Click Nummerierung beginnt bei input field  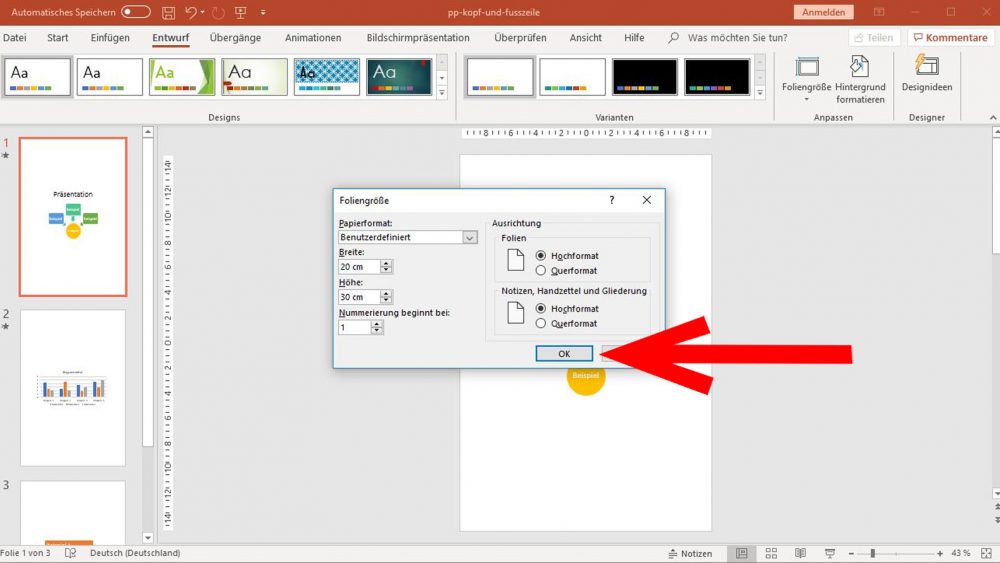click(x=355, y=327)
